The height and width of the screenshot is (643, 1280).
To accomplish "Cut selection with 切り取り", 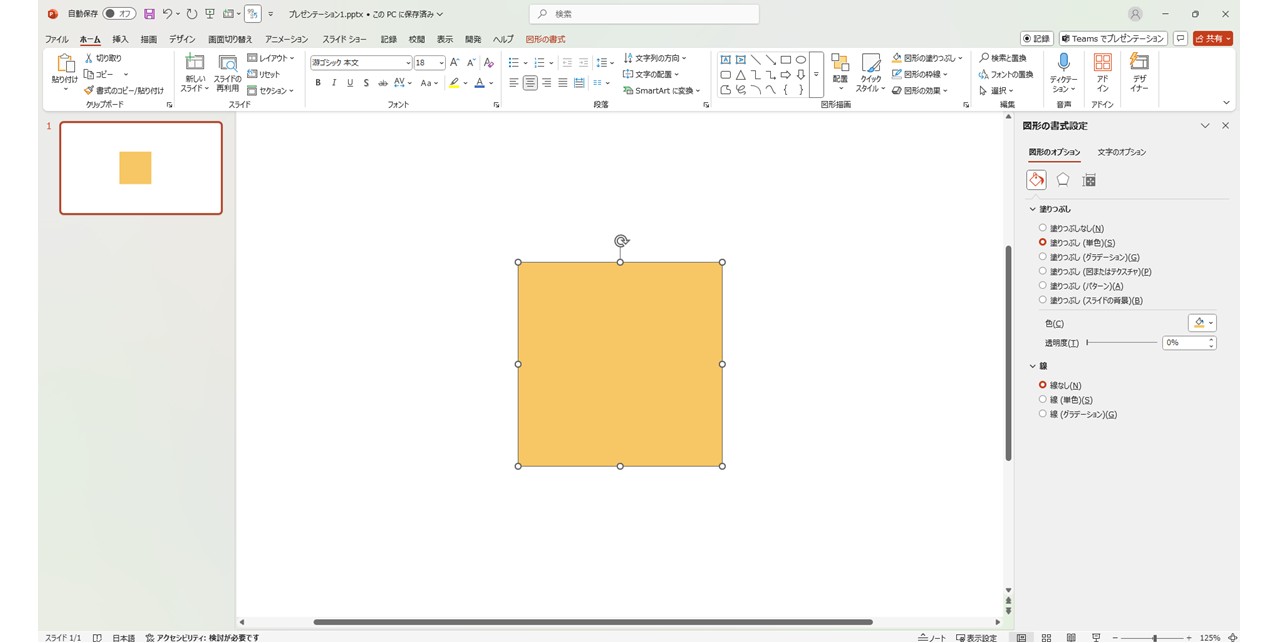I will [x=102, y=58].
